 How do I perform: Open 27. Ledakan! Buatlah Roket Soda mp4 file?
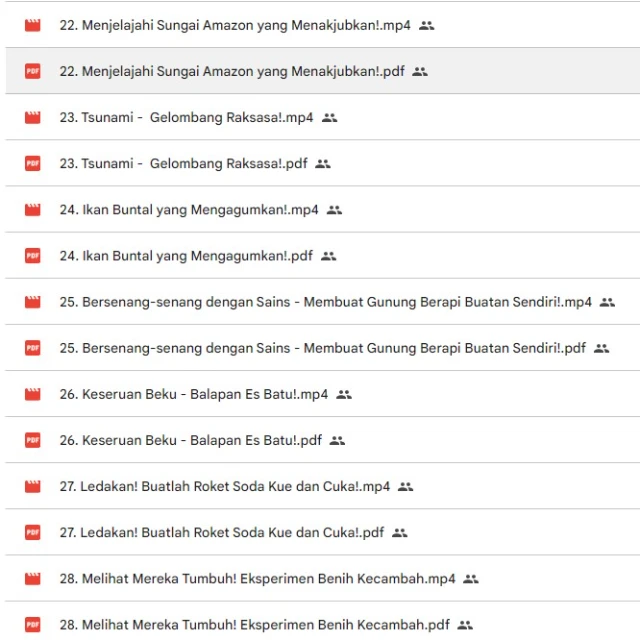pyautogui.click(x=224, y=487)
